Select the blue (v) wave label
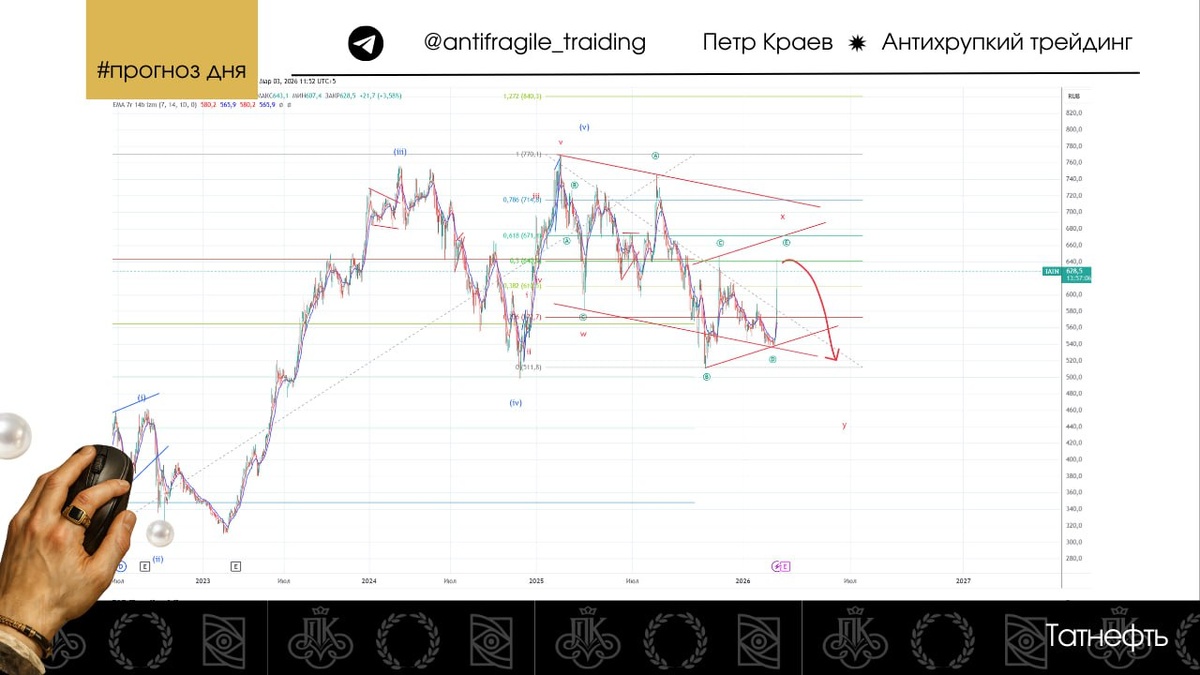 pos(584,127)
